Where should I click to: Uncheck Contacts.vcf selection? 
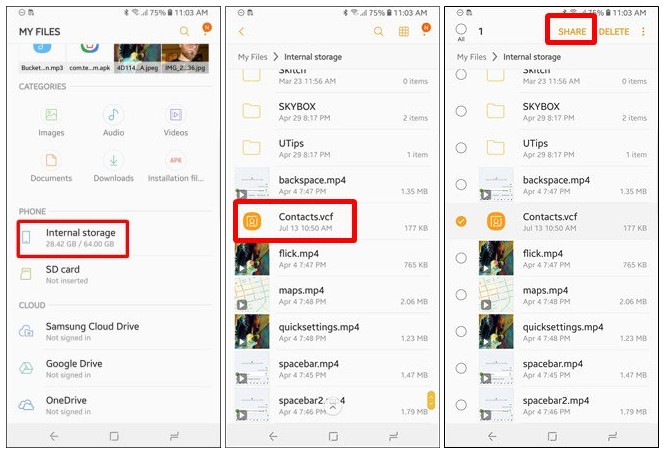(461, 221)
